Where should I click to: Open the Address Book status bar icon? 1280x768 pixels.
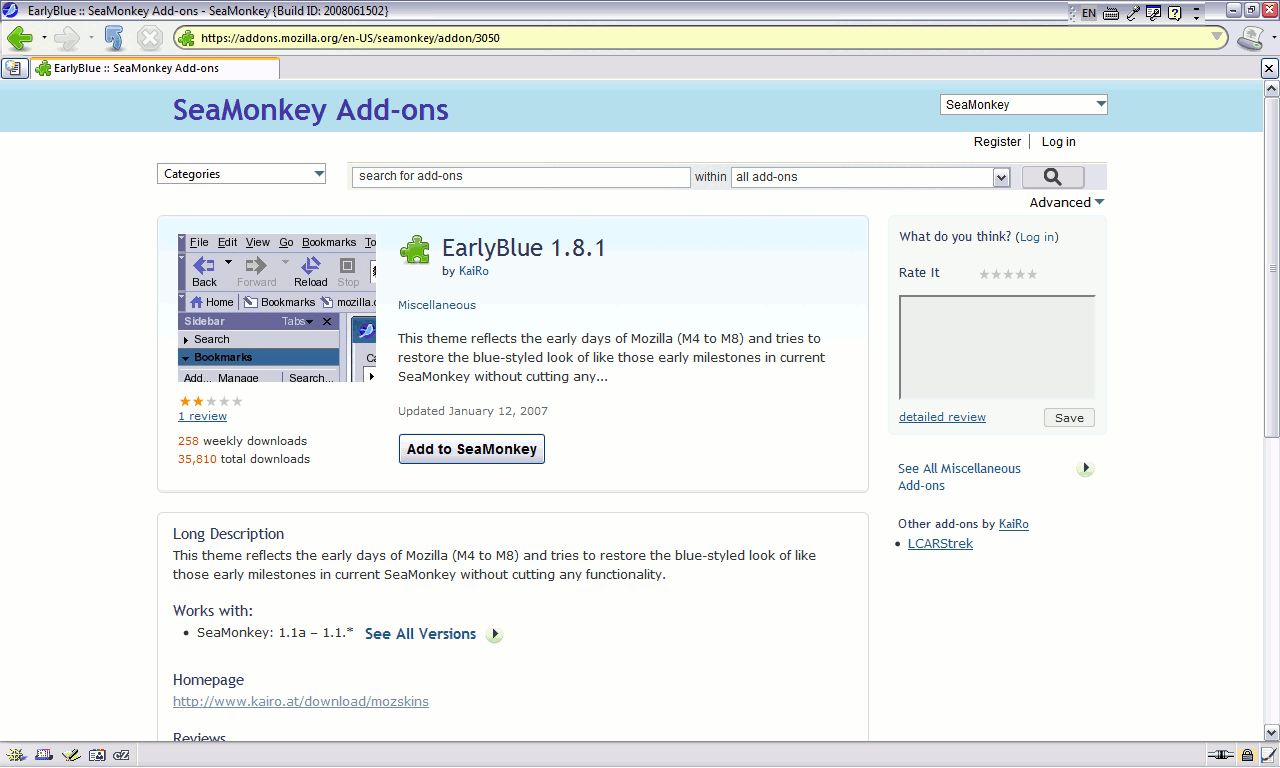coord(96,755)
